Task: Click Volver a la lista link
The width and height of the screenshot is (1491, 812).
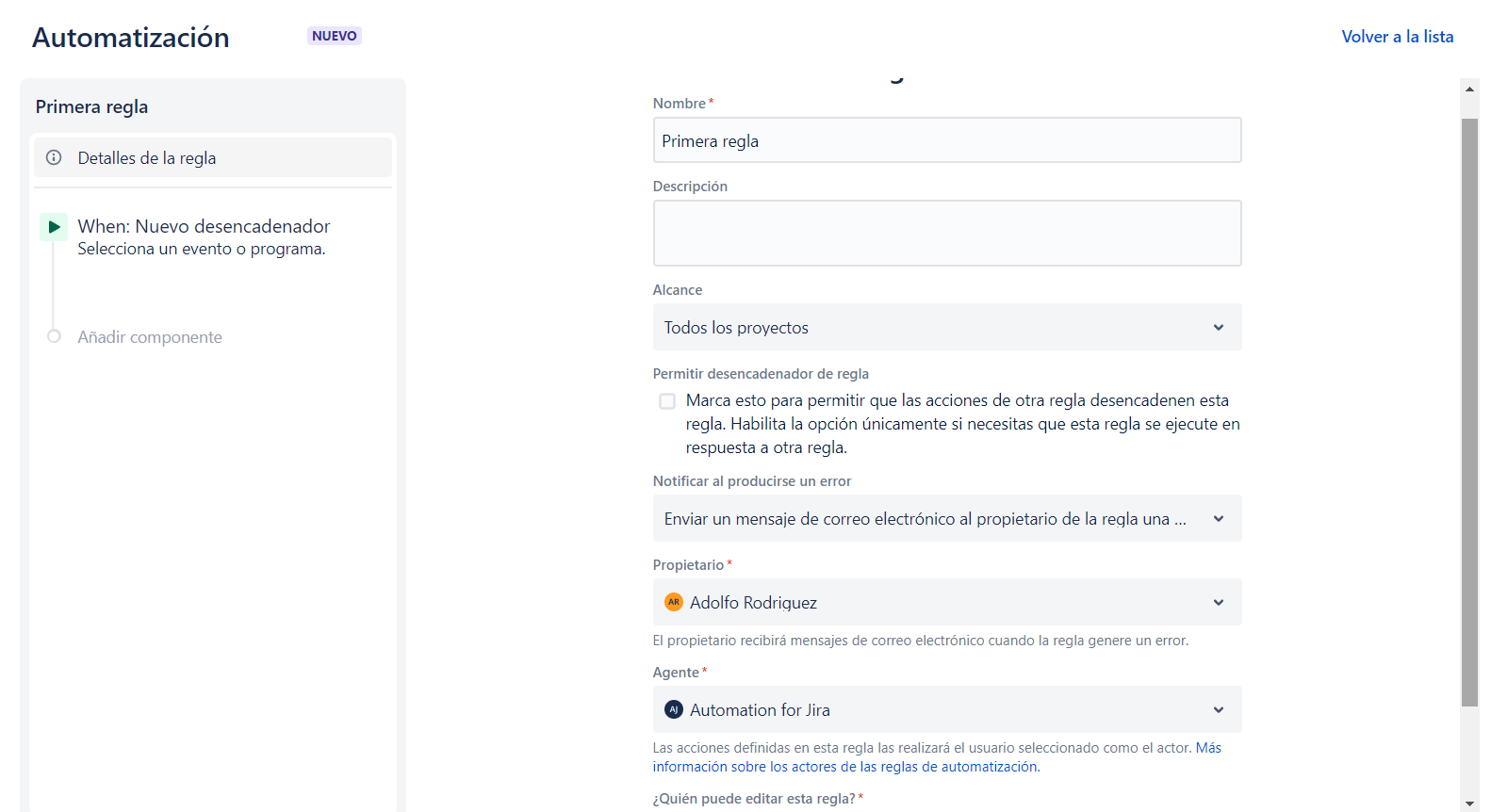Action: click(1397, 37)
